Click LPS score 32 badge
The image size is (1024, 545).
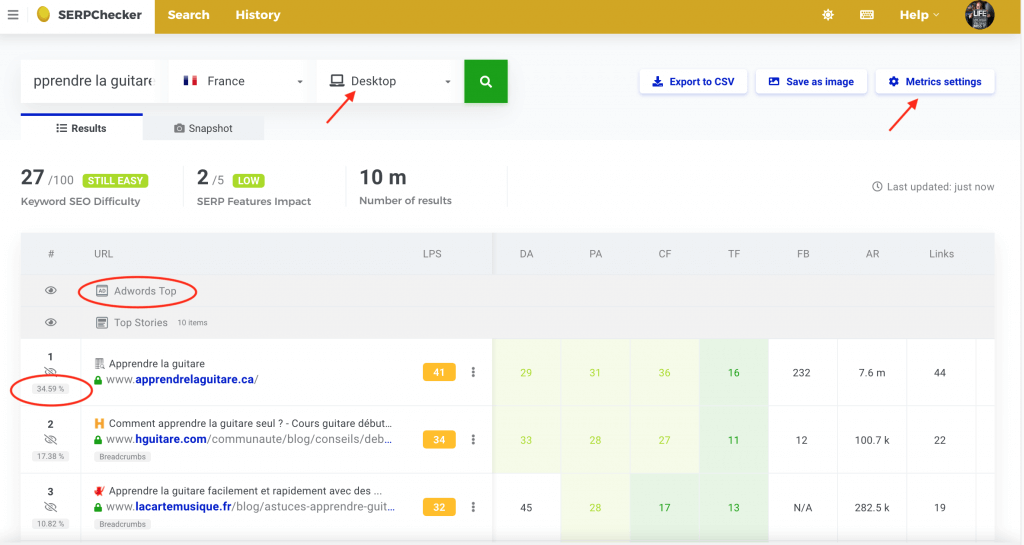439,507
